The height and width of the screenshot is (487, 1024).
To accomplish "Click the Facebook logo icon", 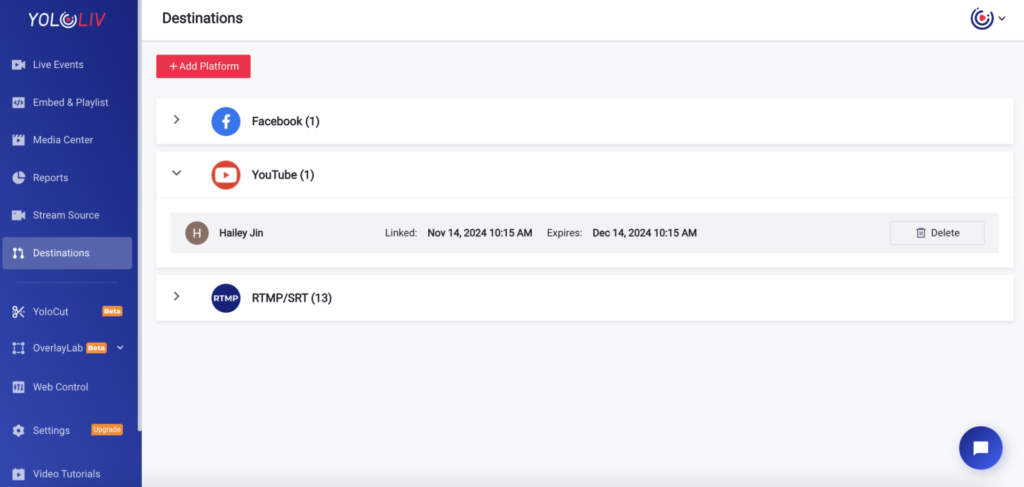I will 226,121.
